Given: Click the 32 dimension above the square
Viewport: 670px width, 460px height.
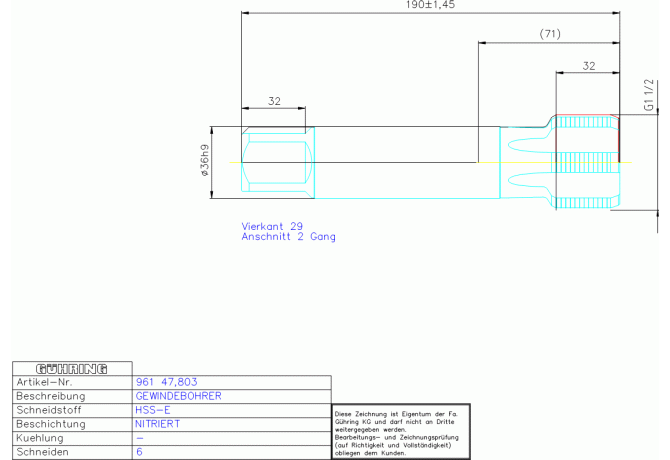Looking at the screenshot, I should (x=274, y=101).
